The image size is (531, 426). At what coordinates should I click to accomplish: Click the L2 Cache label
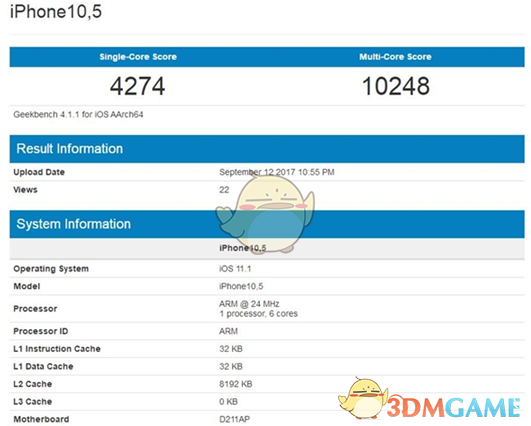(x=33, y=384)
